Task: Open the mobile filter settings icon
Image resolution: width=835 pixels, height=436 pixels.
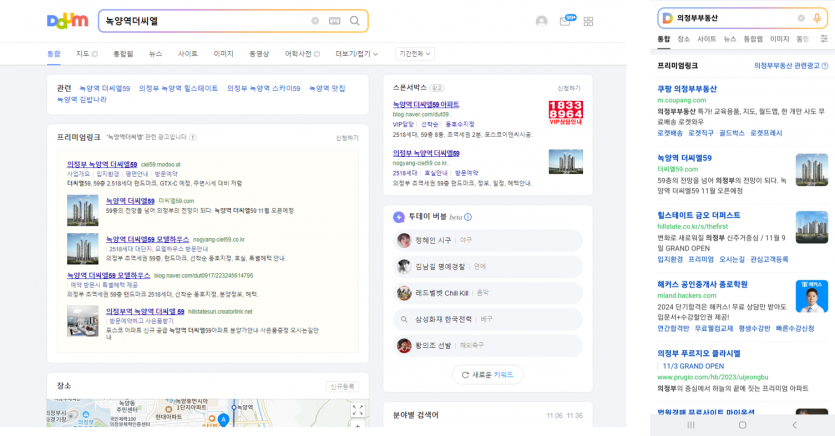Action: coord(823,39)
